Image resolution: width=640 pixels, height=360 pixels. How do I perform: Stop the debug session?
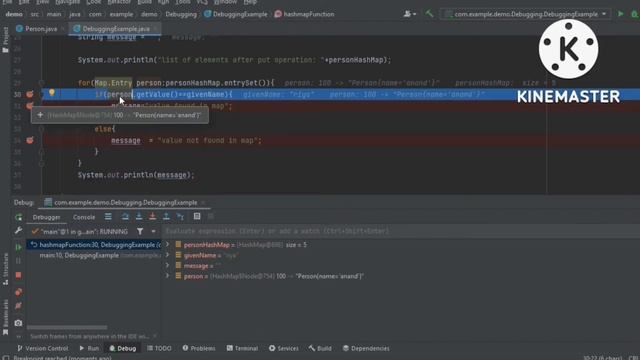click(18, 275)
